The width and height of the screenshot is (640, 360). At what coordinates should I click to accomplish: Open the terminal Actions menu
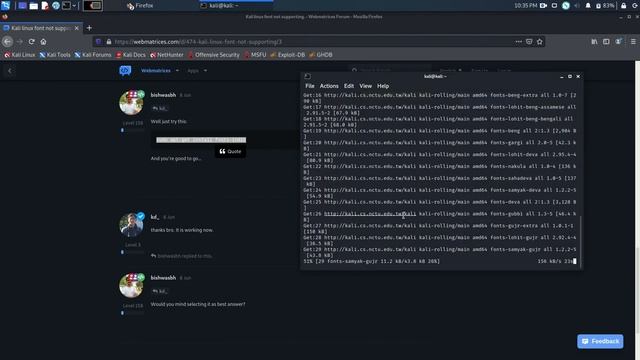(x=329, y=86)
